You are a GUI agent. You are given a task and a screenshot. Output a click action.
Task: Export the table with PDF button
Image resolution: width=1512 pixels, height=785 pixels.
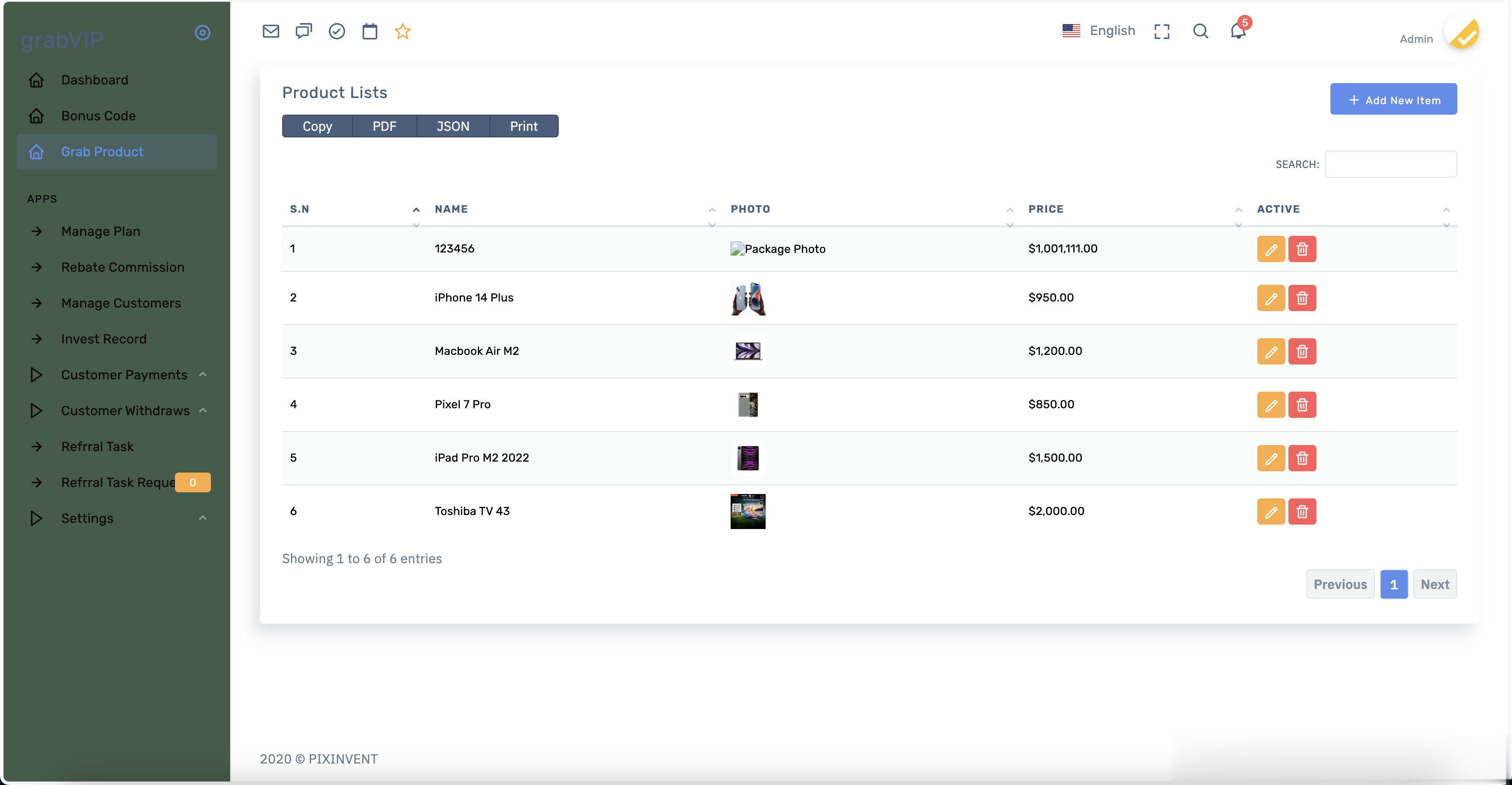tap(385, 126)
